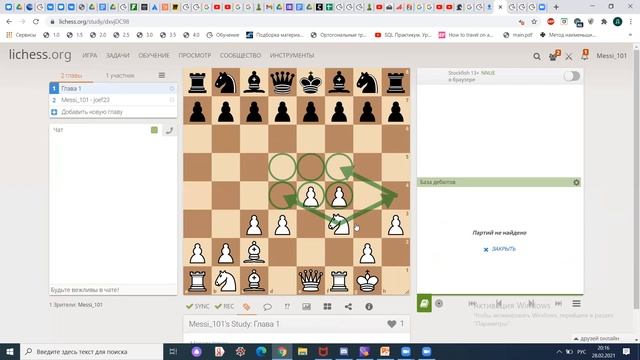The image size is (640, 360).
Task: Open the friends challenges icon
Action: [554, 56]
